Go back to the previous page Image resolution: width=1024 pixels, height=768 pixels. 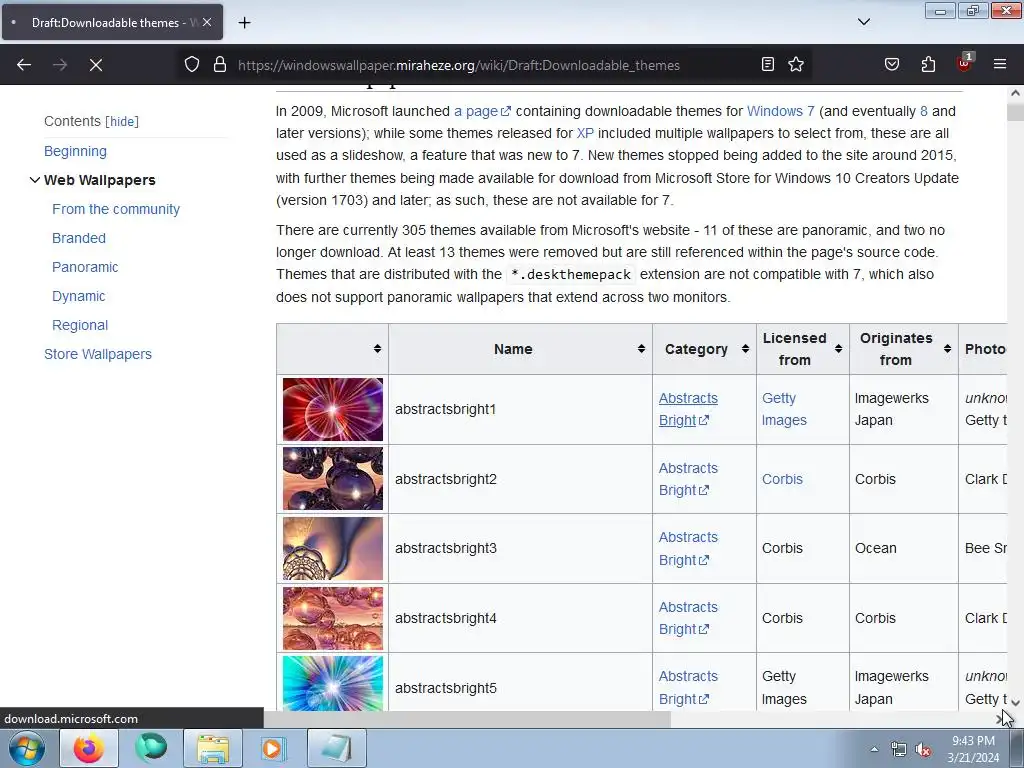[24, 65]
